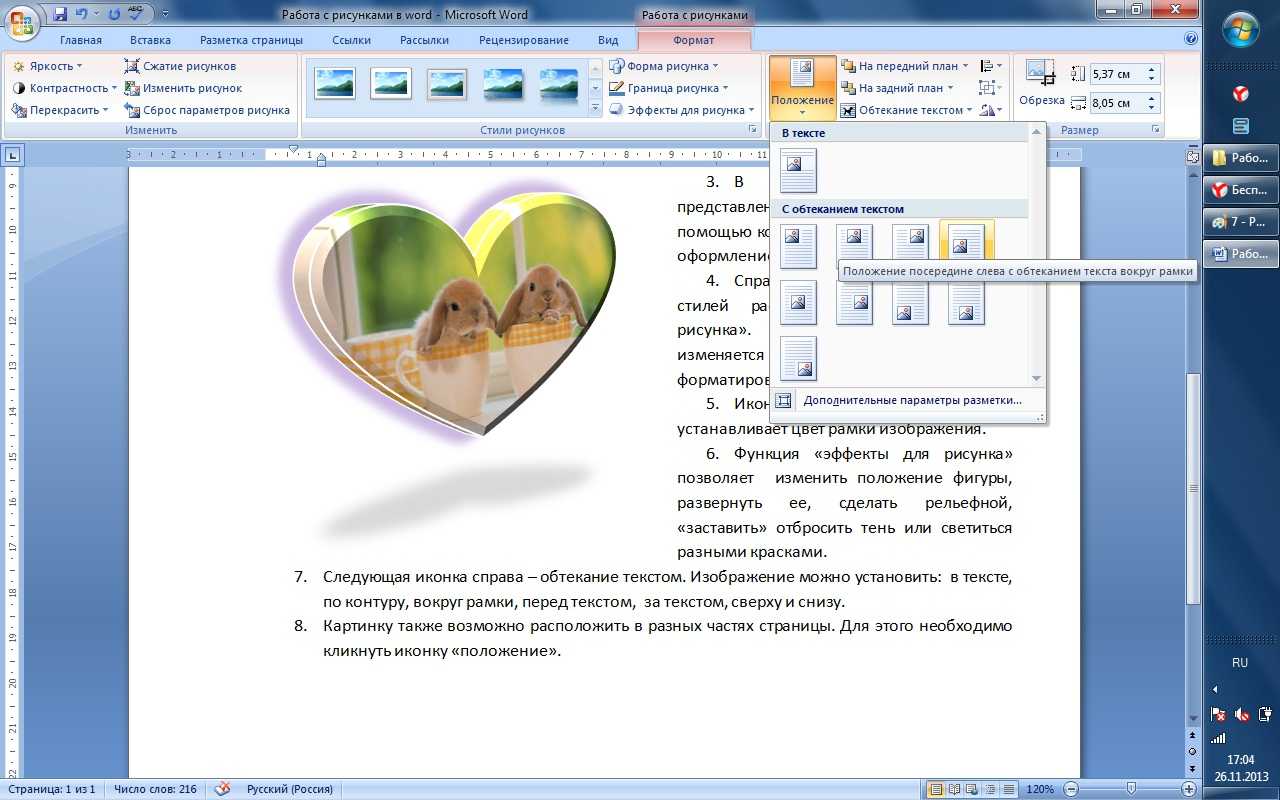
Task: Click Дополнительные параметры разметки... entry
Action: pos(913,400)
